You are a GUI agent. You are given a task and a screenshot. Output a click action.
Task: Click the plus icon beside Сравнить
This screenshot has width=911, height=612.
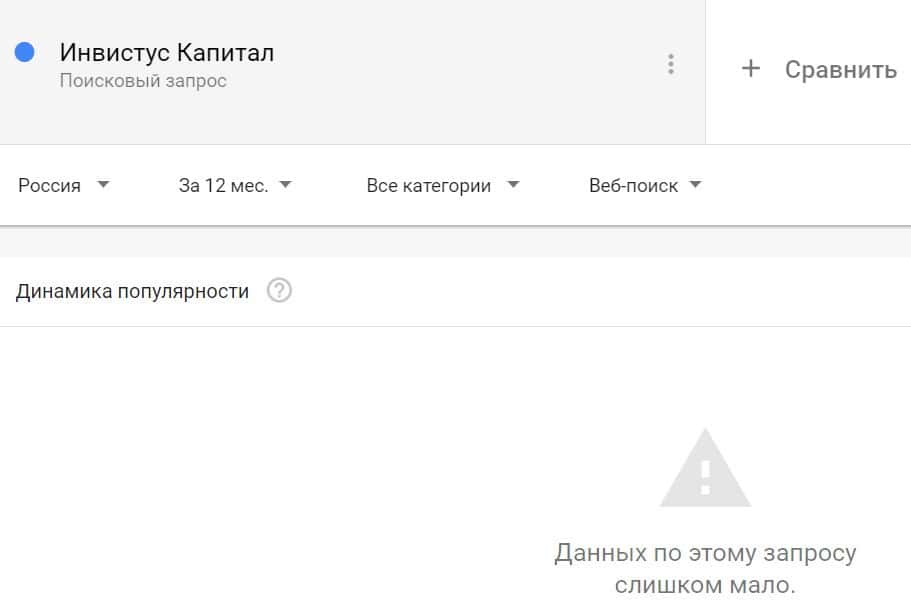pyautogui.click(x=750, y=69)
